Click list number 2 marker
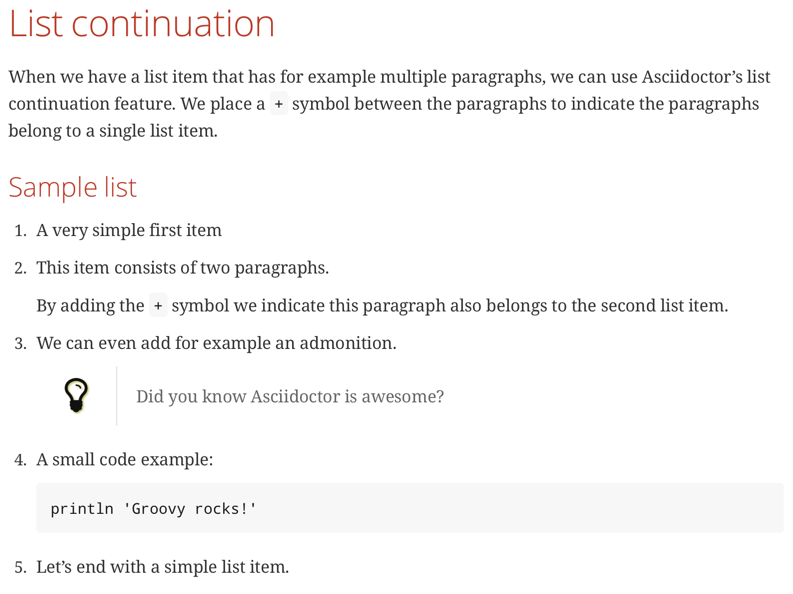 point(20,269)
